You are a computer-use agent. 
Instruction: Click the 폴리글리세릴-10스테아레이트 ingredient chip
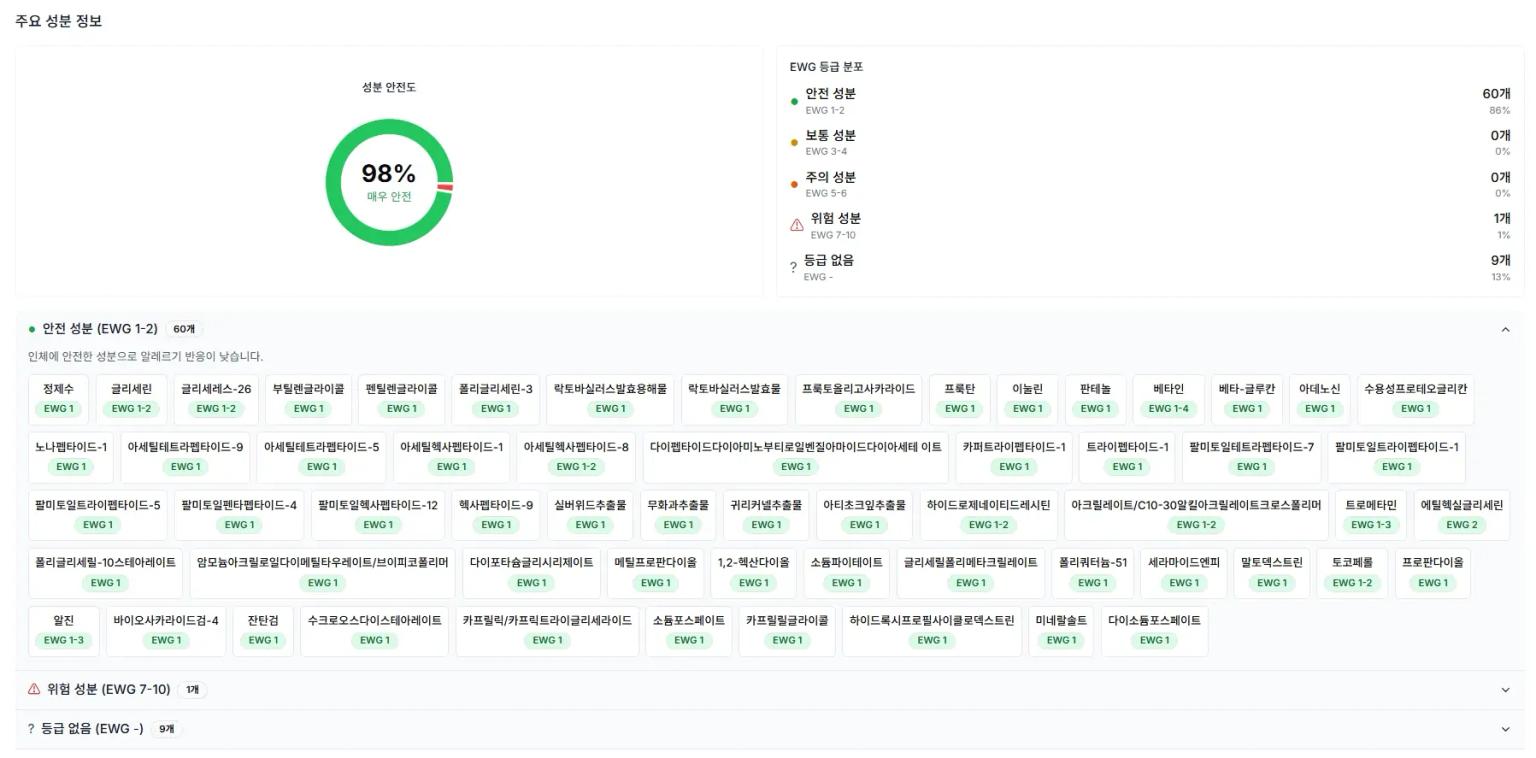[105, 573]
